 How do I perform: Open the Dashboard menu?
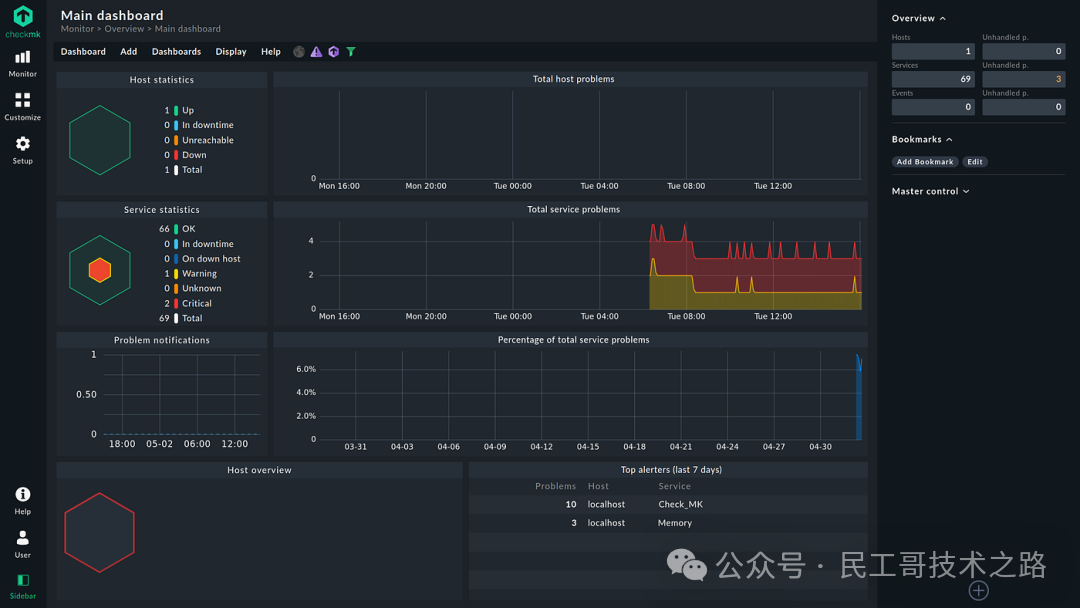[x=83, y=52]
